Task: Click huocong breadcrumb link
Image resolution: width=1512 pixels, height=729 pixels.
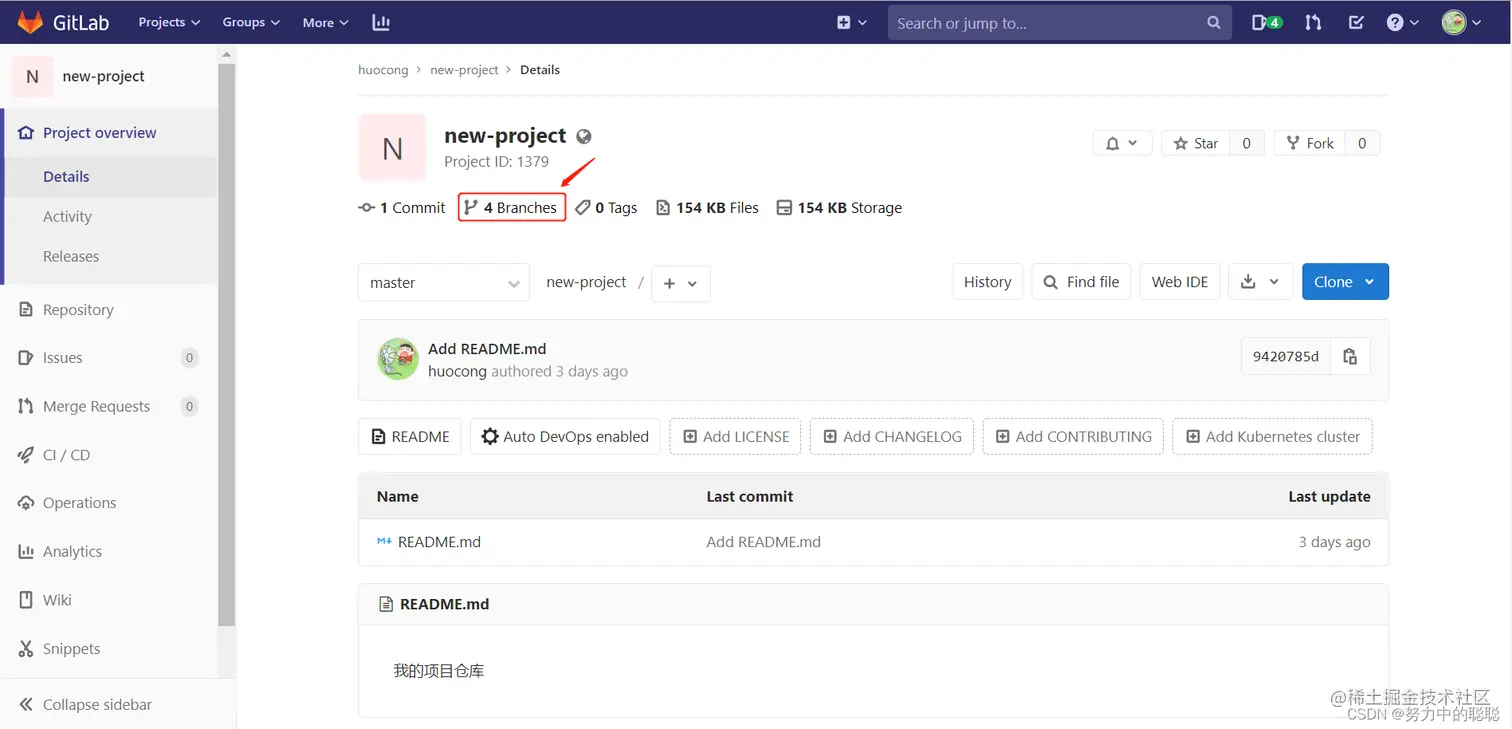Action: (383, 70)
